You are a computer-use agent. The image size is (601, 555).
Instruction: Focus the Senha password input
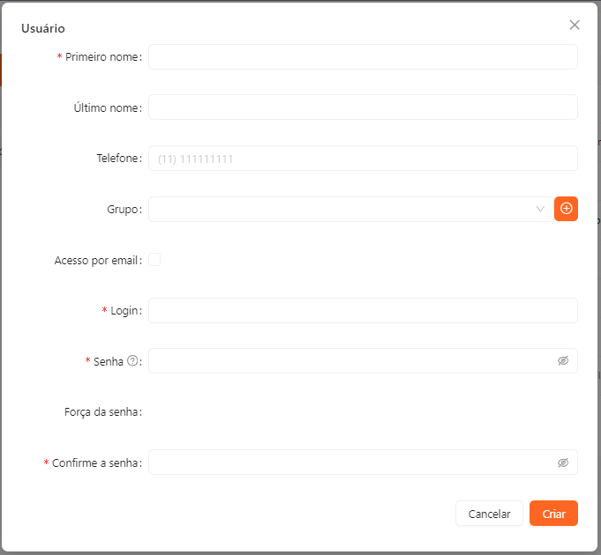click(x=350, y=361)
